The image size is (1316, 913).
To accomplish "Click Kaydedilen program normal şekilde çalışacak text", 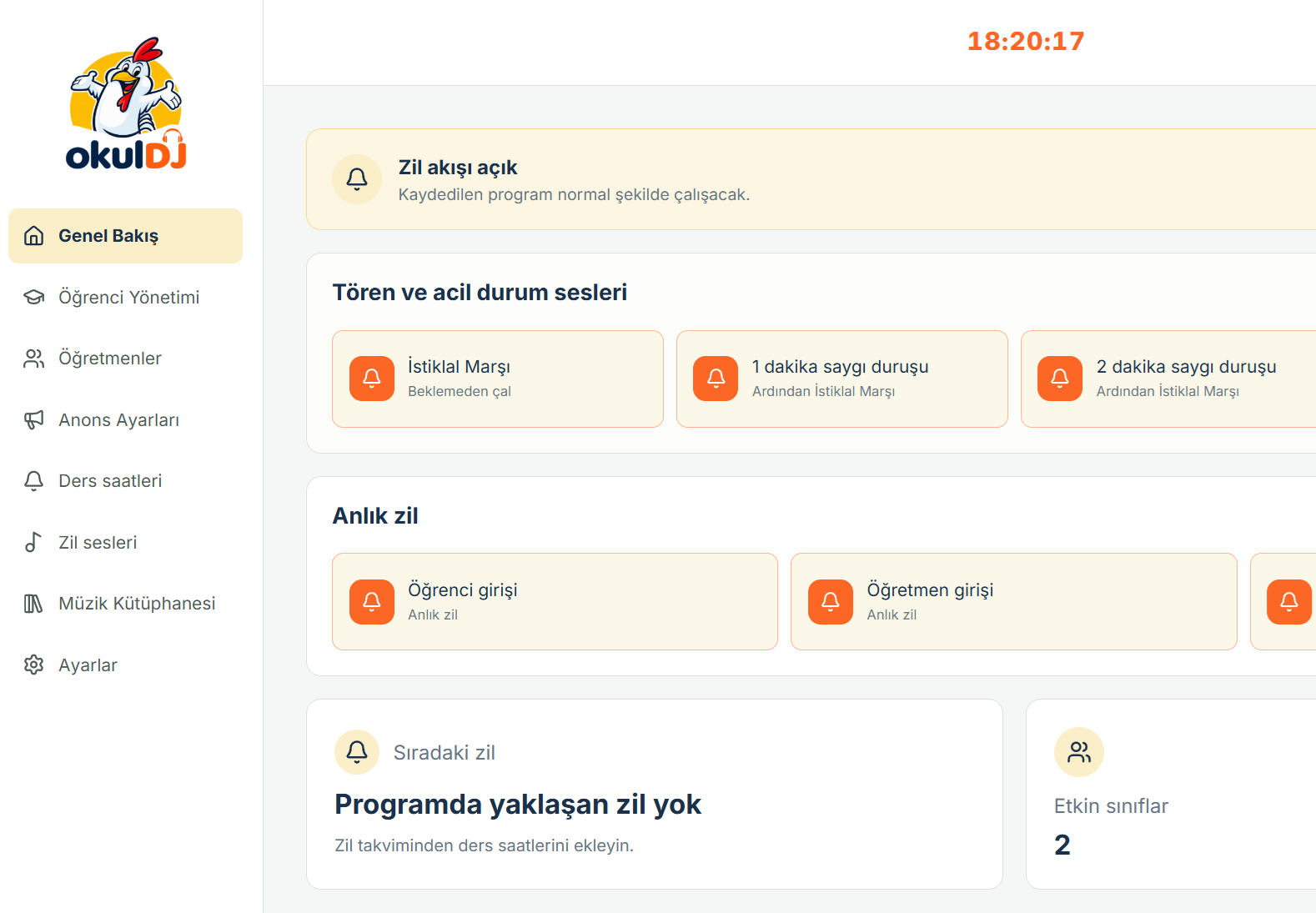I will coord(574,194).
